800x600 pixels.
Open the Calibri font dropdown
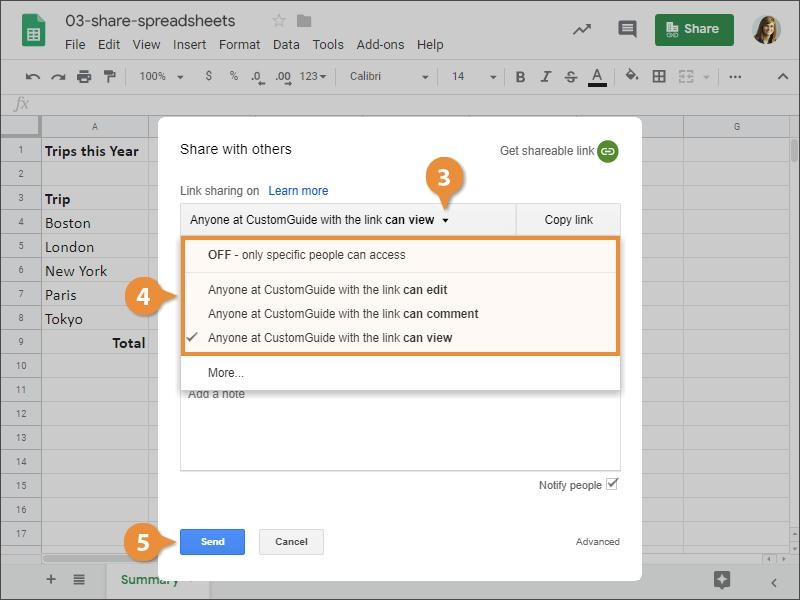tap(389, 77)
